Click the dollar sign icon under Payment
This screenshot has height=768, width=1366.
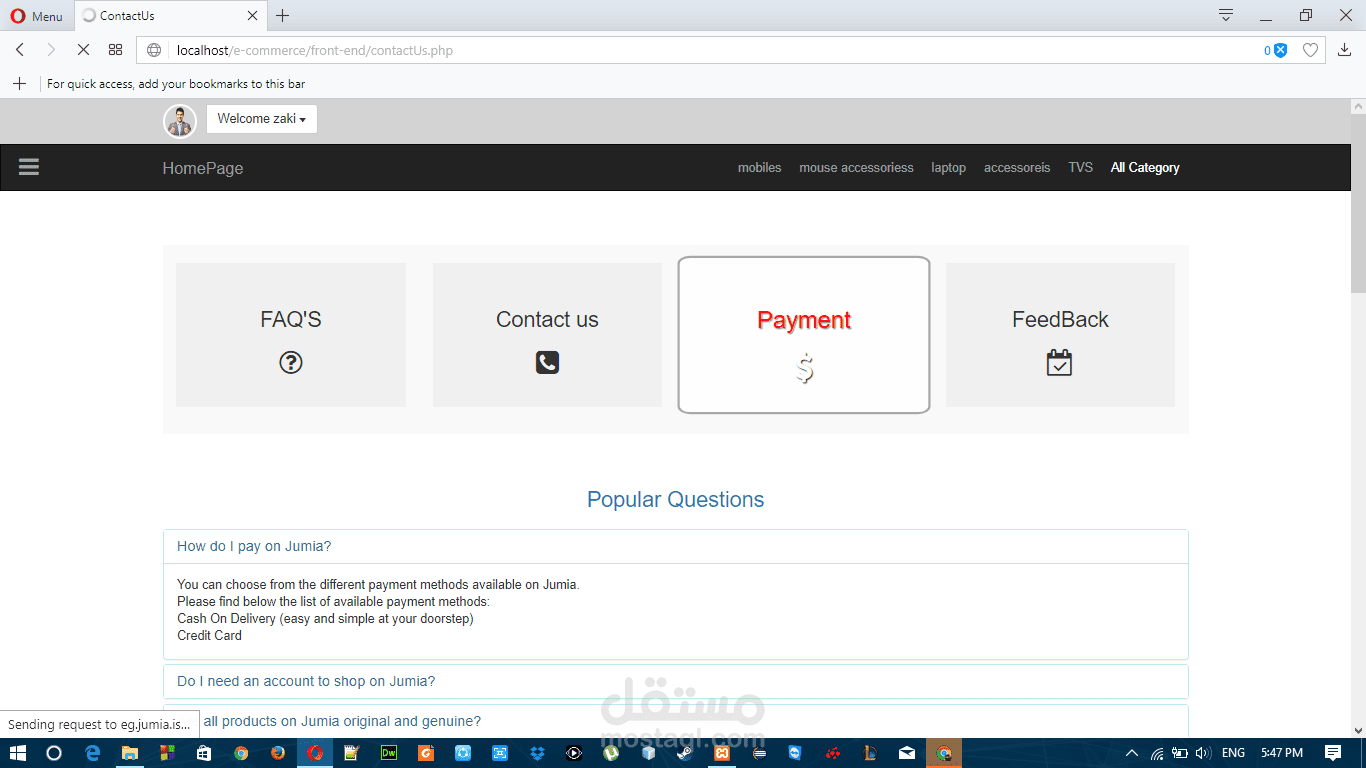[x=805, y=370]
